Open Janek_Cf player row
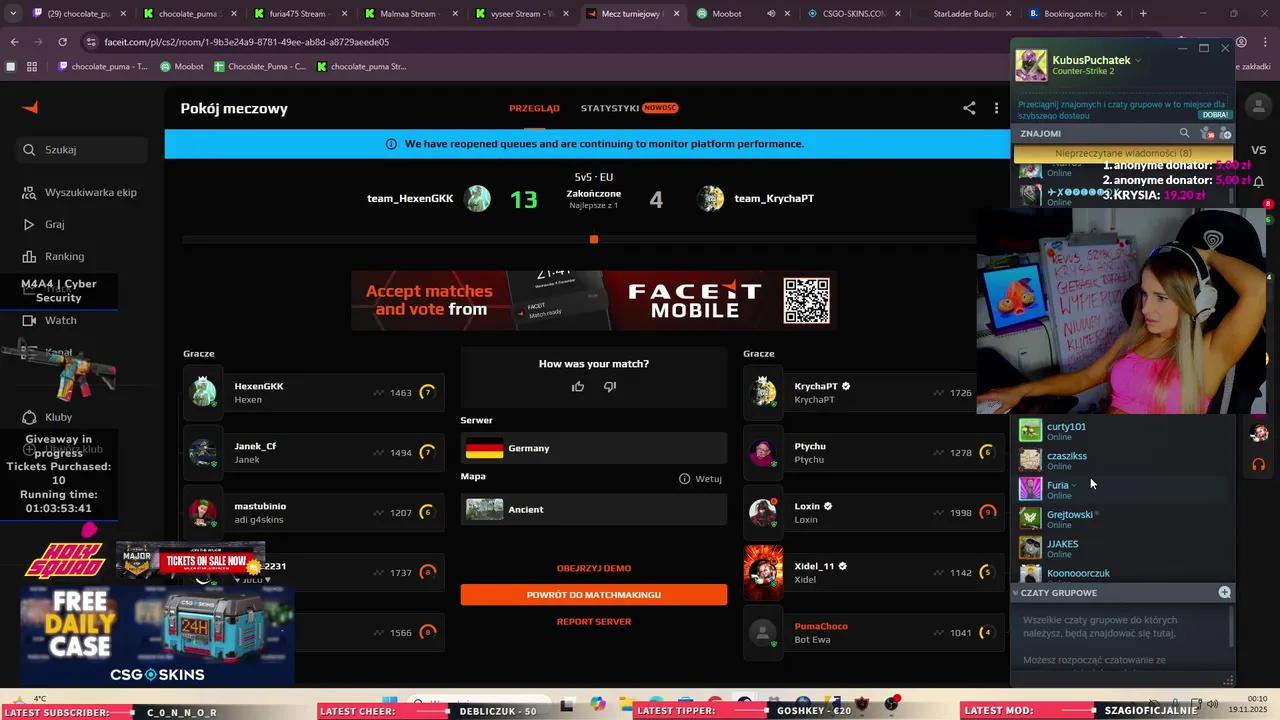1280x720 pixels. pyautogui.click(x=314, y=452)
